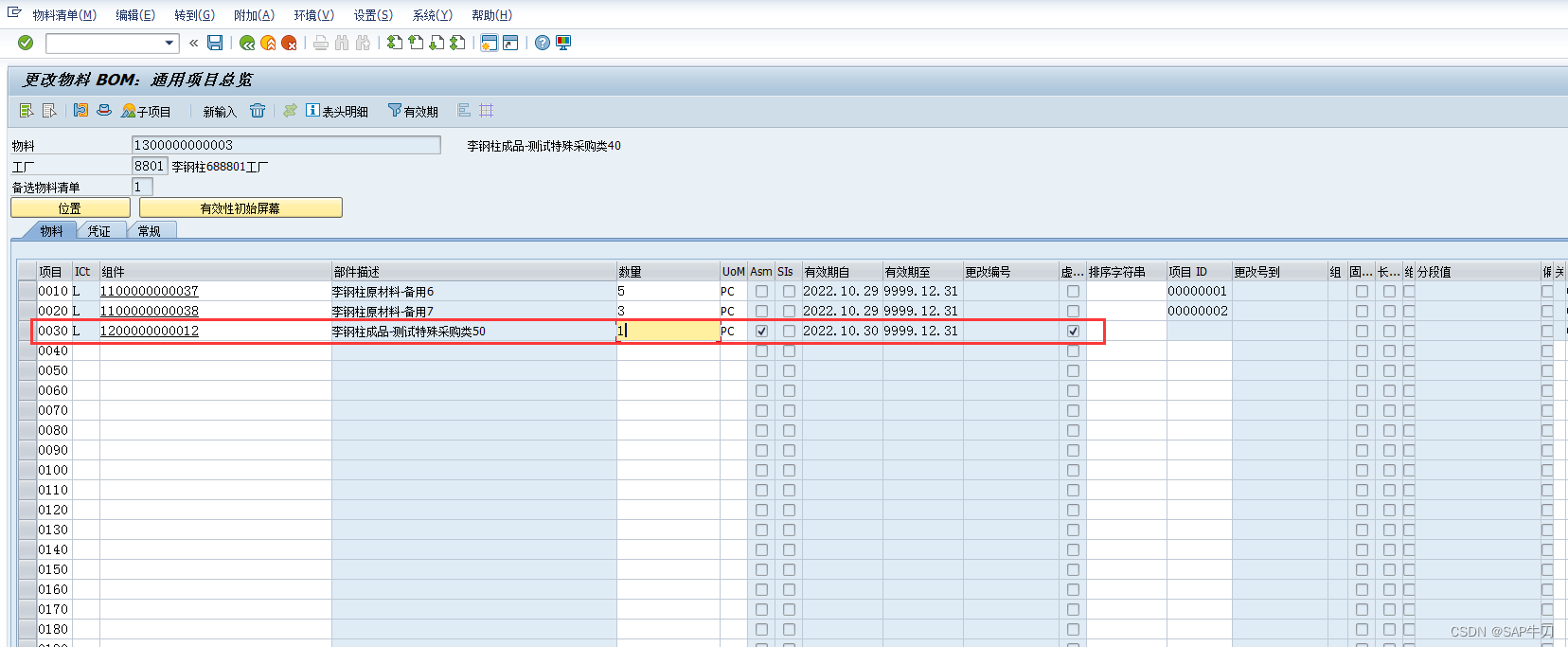Uncheck the Asm checkbox in row 0030
Image resolution: width=1568 pixels, height=647 pixels.
(761, 332)
